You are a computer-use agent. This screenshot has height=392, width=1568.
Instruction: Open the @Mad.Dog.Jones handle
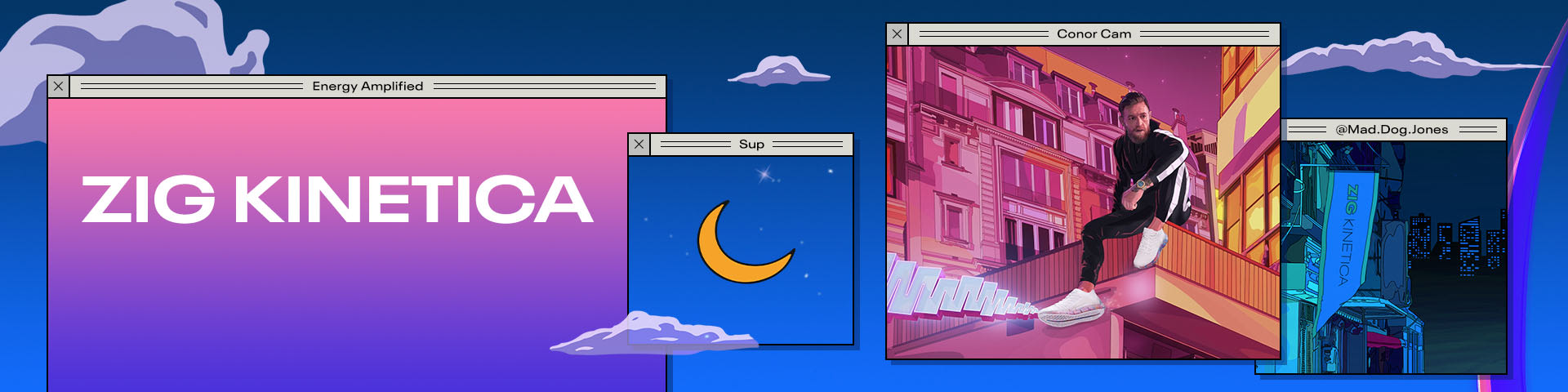point(1392,130)
